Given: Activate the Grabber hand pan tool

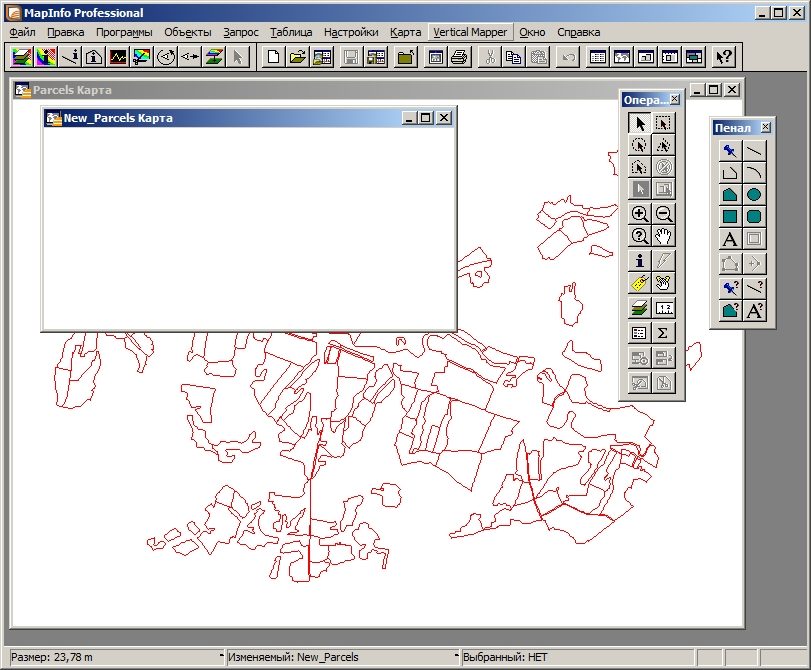Looking at the screenshot, I should point(664,236).
